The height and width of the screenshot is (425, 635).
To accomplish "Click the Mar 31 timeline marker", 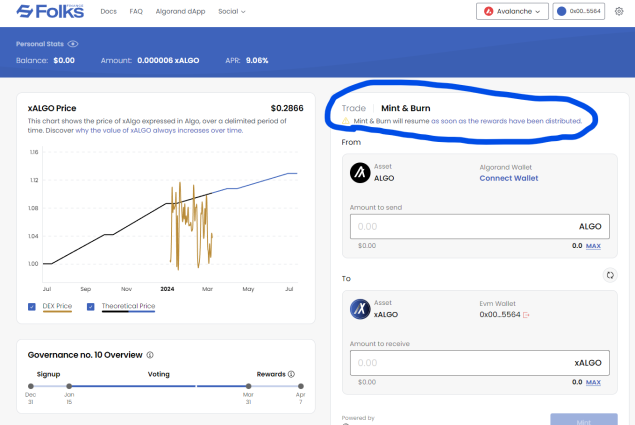I will 248,386.
